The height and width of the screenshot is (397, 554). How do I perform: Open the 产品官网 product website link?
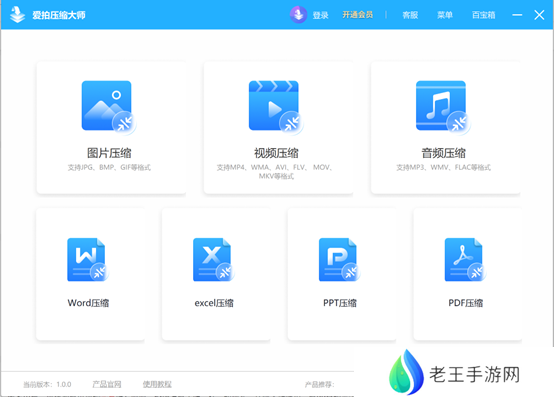coord(107,384)
